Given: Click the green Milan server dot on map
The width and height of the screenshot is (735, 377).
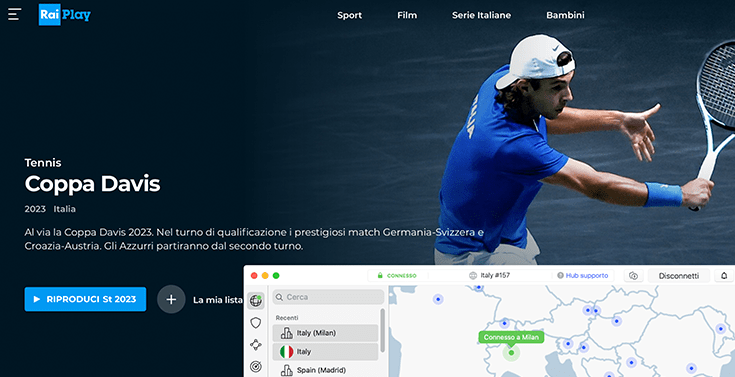Looking at the screenshot, I should pos(511,353).
